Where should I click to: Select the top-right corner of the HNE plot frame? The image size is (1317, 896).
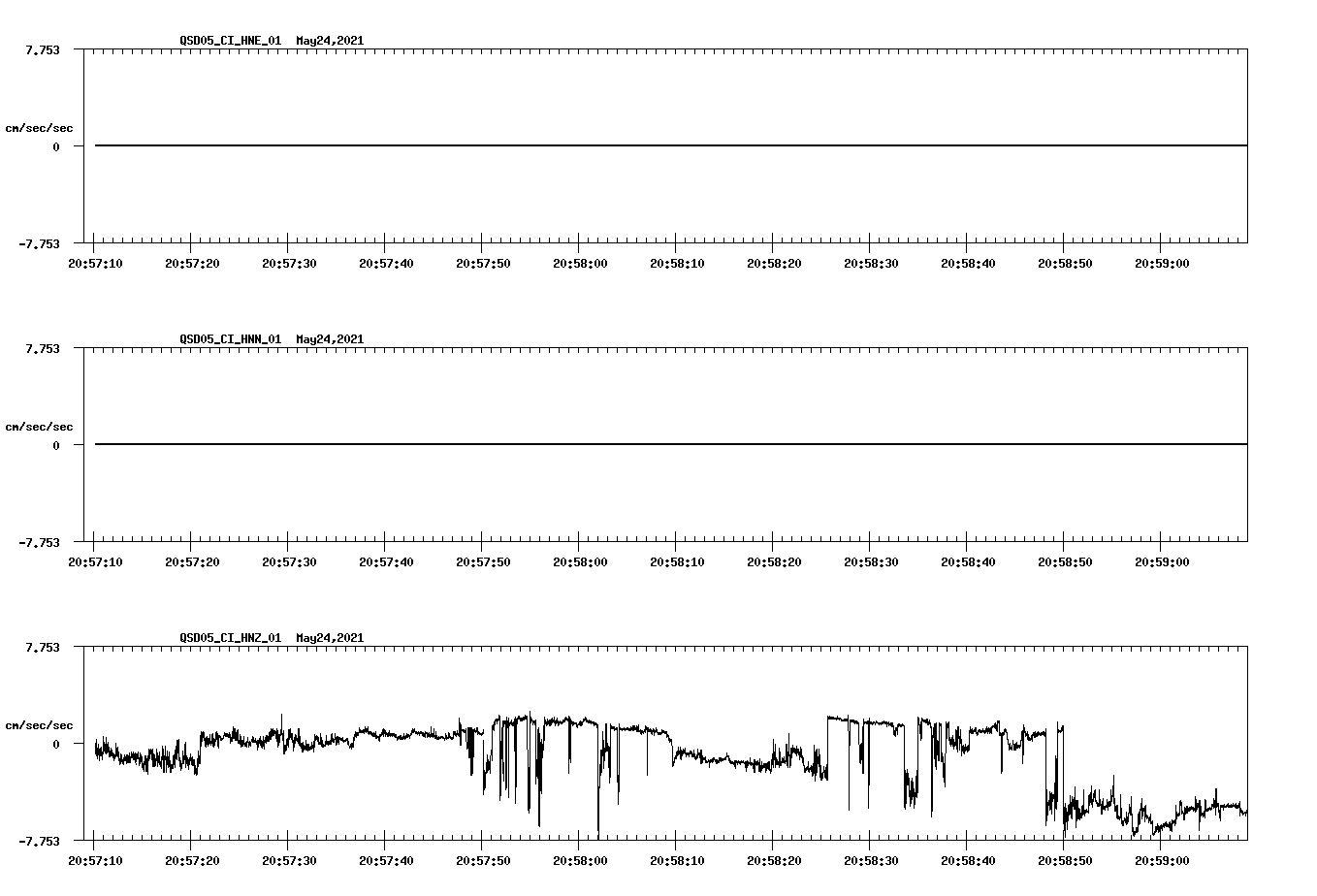click(x=1246, y=47)
